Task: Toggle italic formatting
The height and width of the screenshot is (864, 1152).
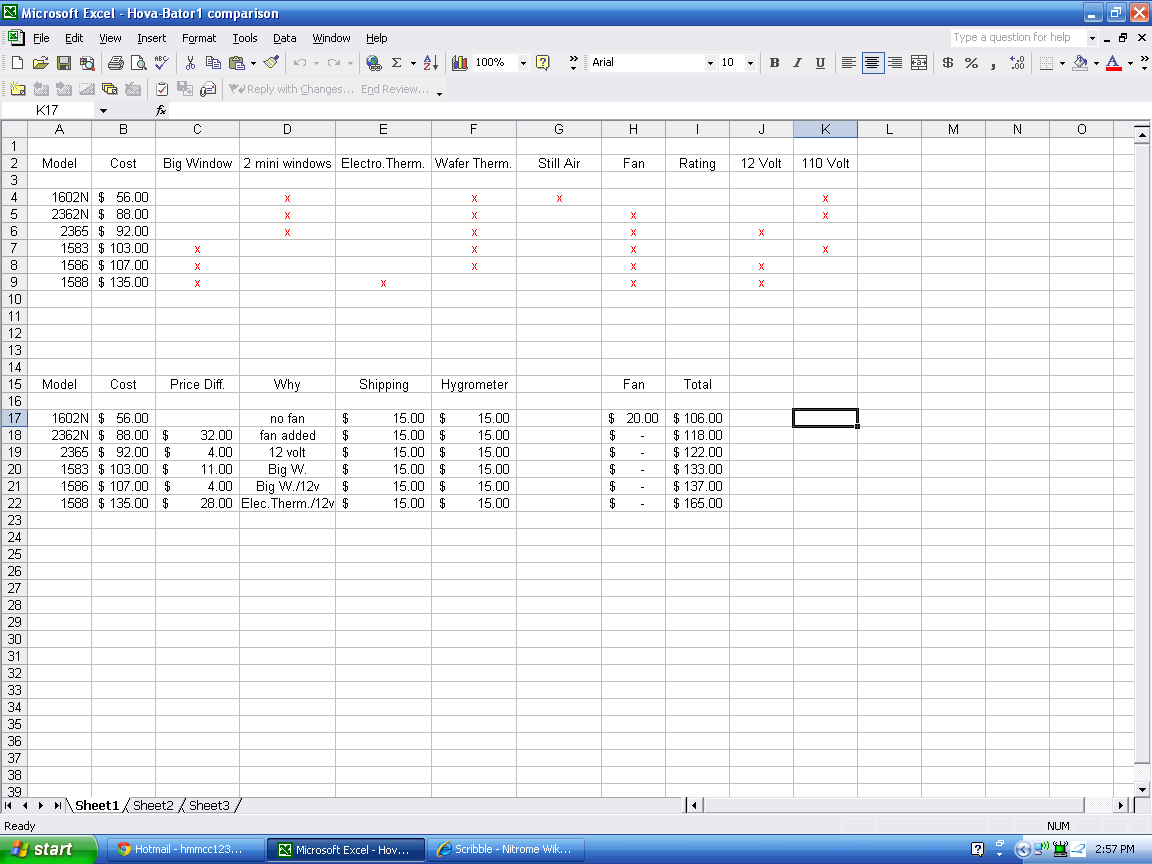Action: coord(797,63)
